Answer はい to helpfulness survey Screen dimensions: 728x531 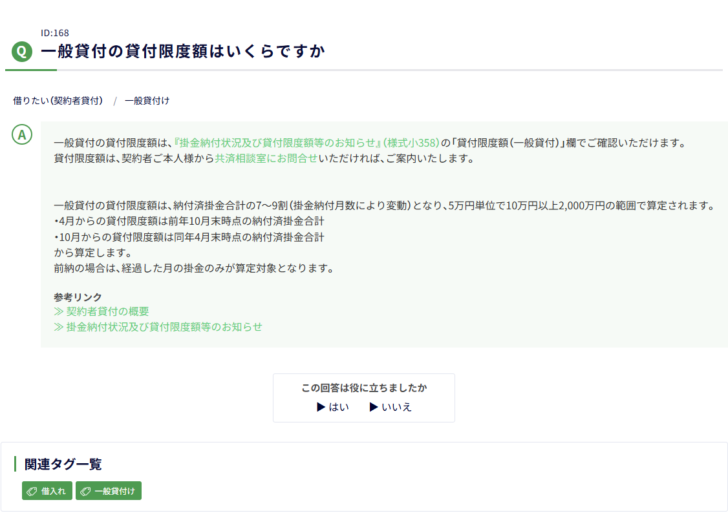point(333,407)
